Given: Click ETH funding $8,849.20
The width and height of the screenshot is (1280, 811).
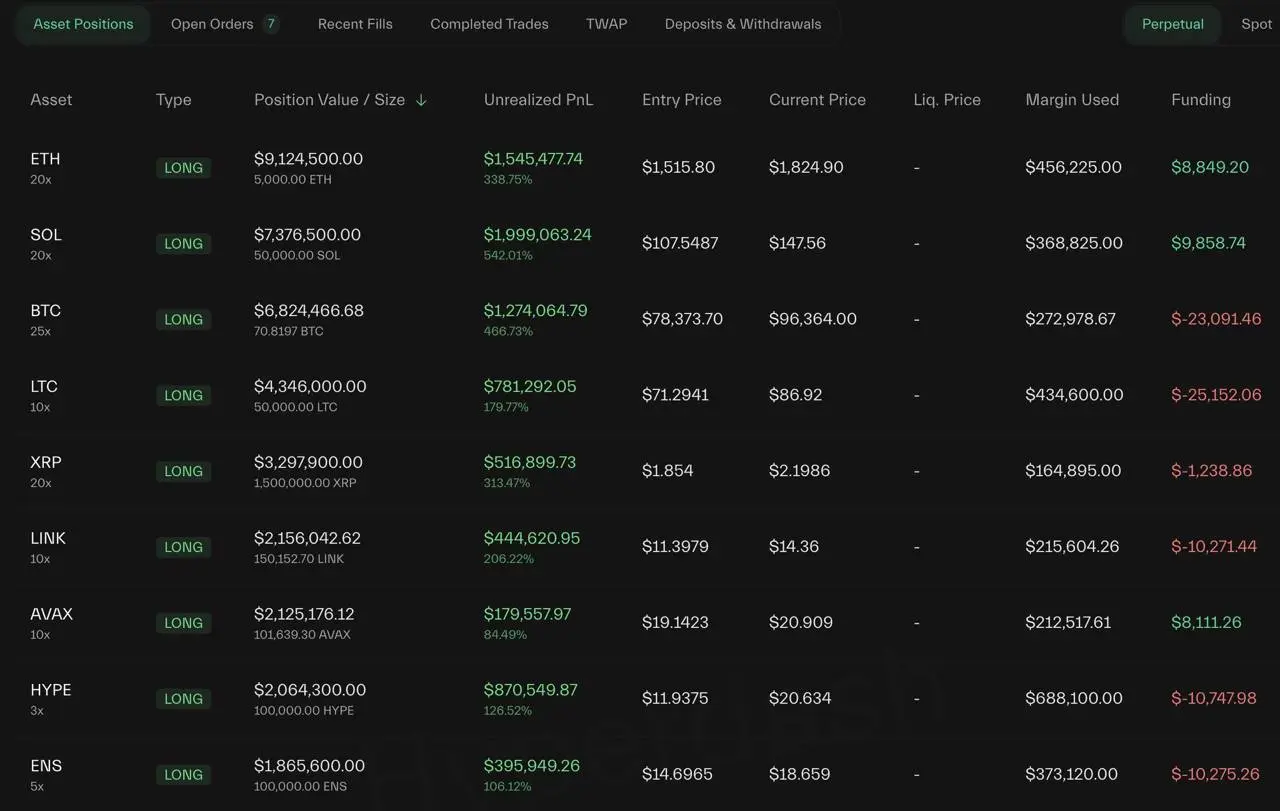Looking at the screenshot, I should coord(1210,168).
